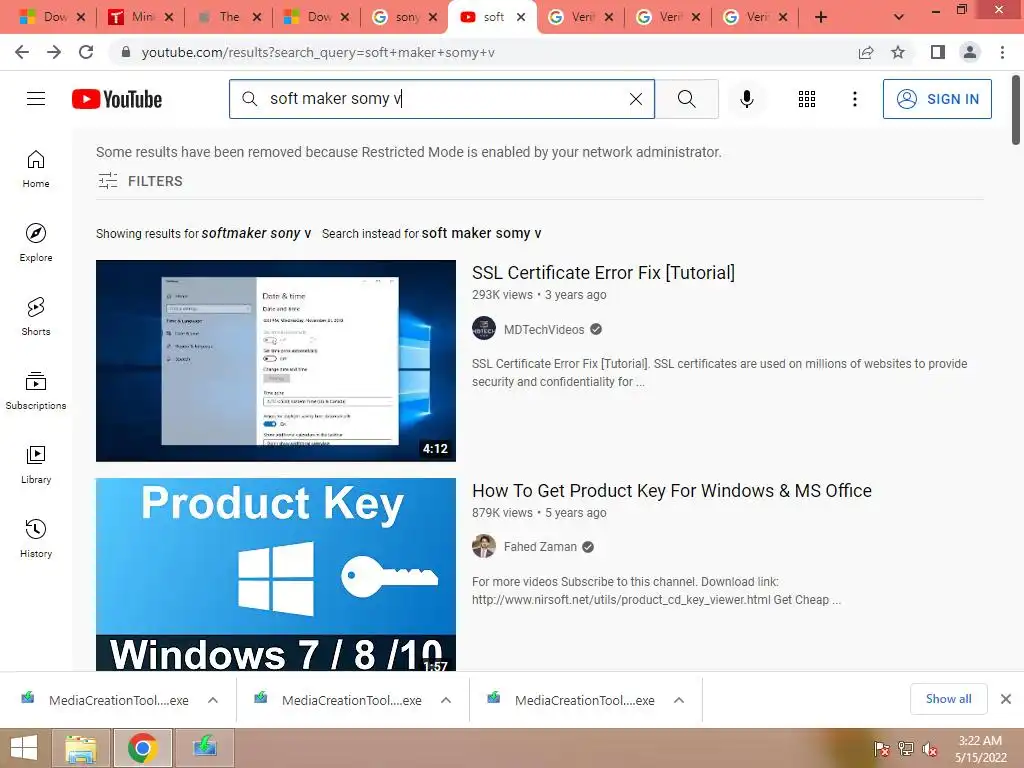Image resolution: width=1024 pixels, height=768 pixels.
Task: Visit the Fahed Zaman channel
Action: click(x=540, y=547)
